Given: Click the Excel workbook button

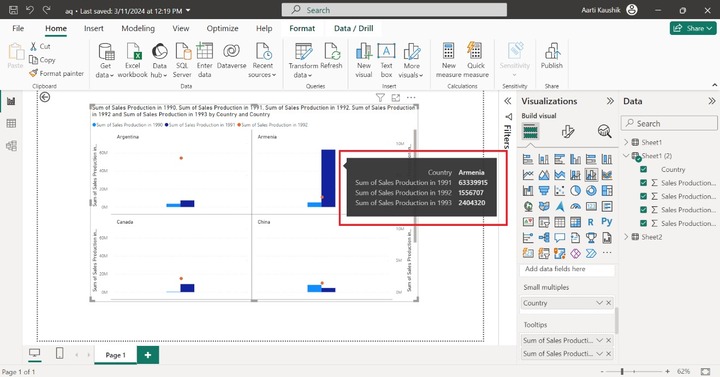Looking at the screenshot, I should [132, 60].
